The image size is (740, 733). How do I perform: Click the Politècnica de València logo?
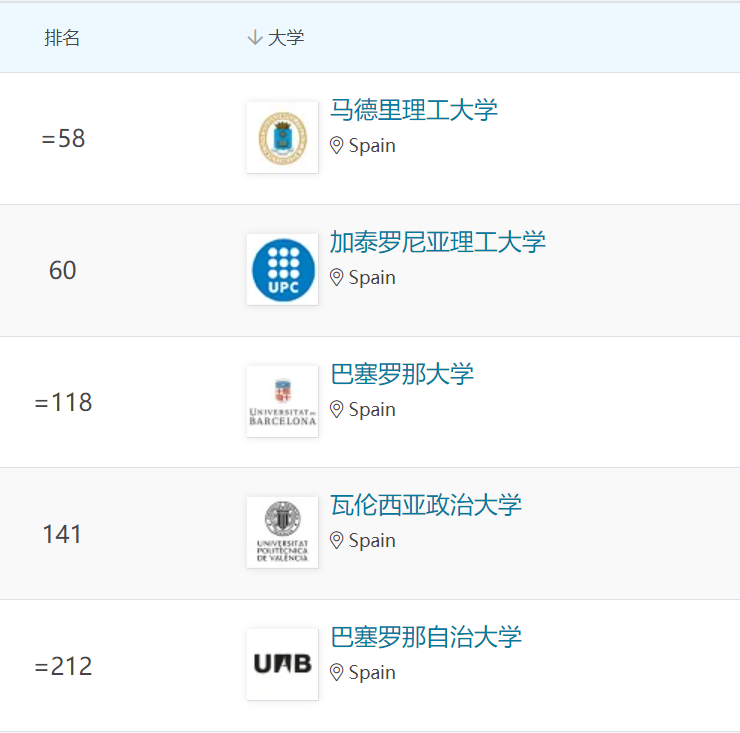tap(282, 533)
